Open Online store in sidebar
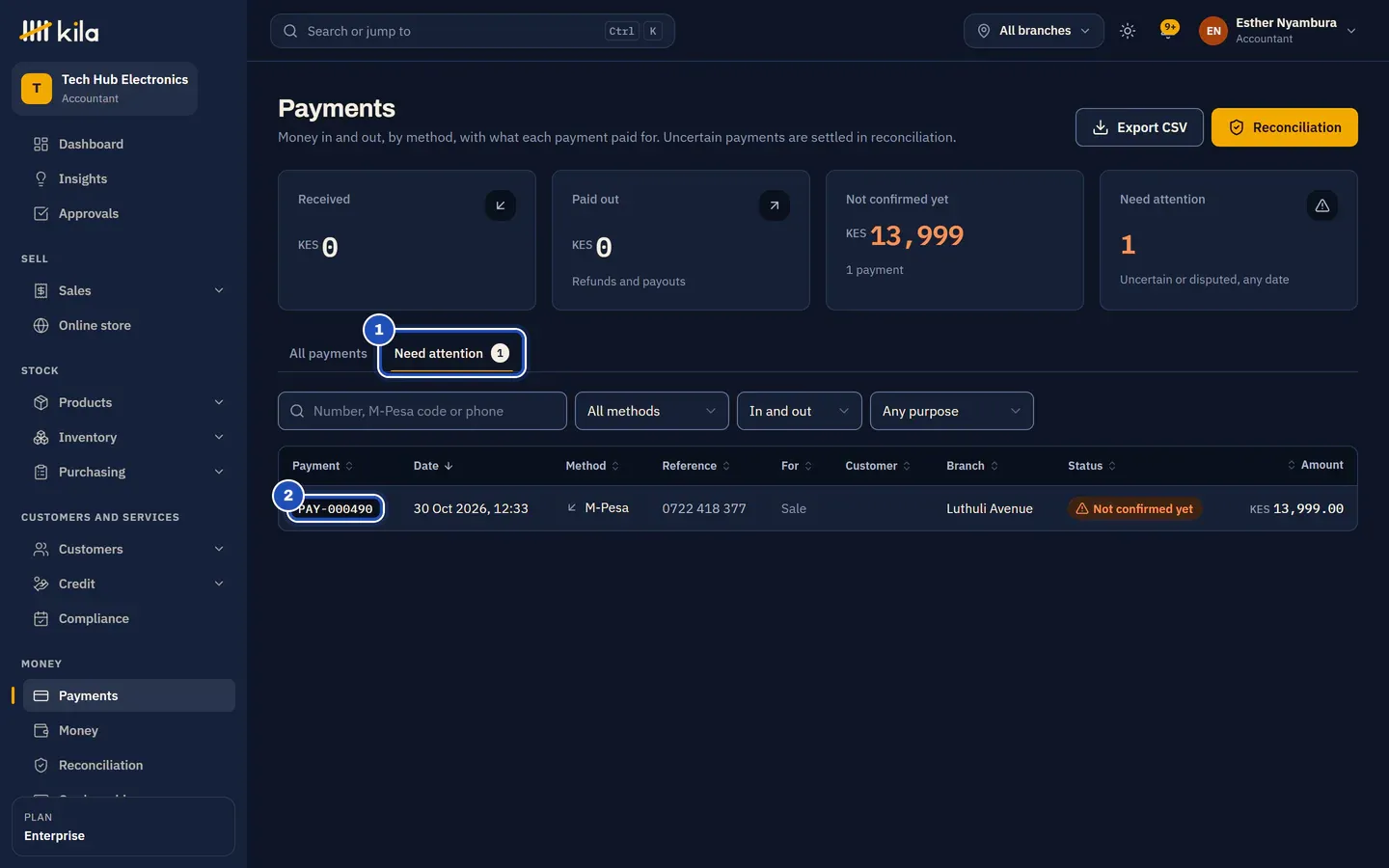Viewport: 1389px width, 868px height. pos(129,325)
